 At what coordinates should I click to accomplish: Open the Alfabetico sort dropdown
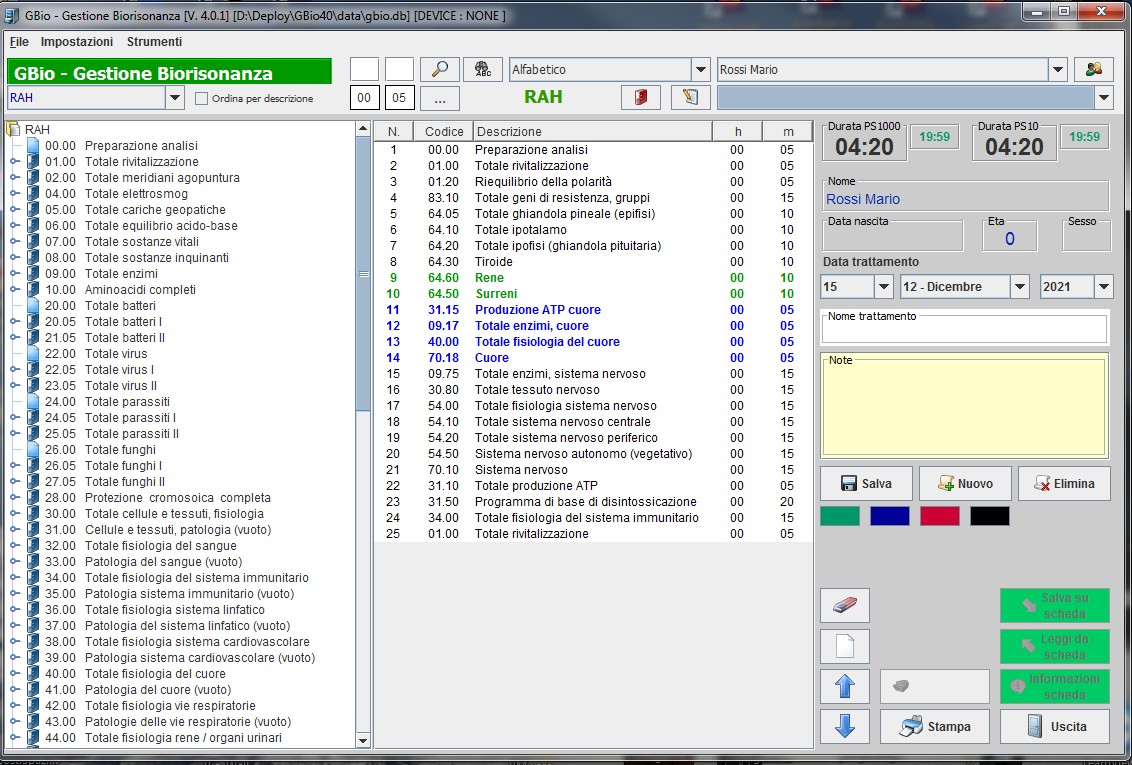tap(700, 70)
